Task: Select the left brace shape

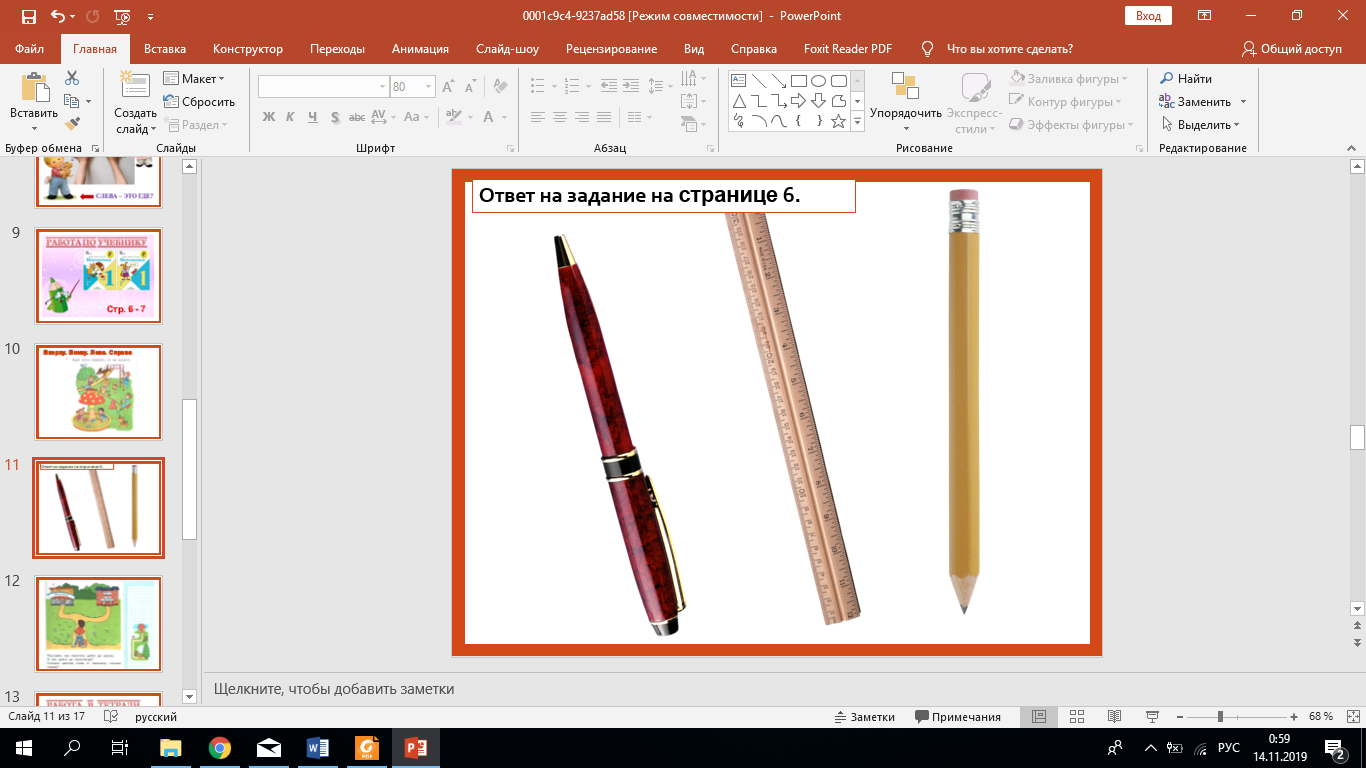Action: 798,121
